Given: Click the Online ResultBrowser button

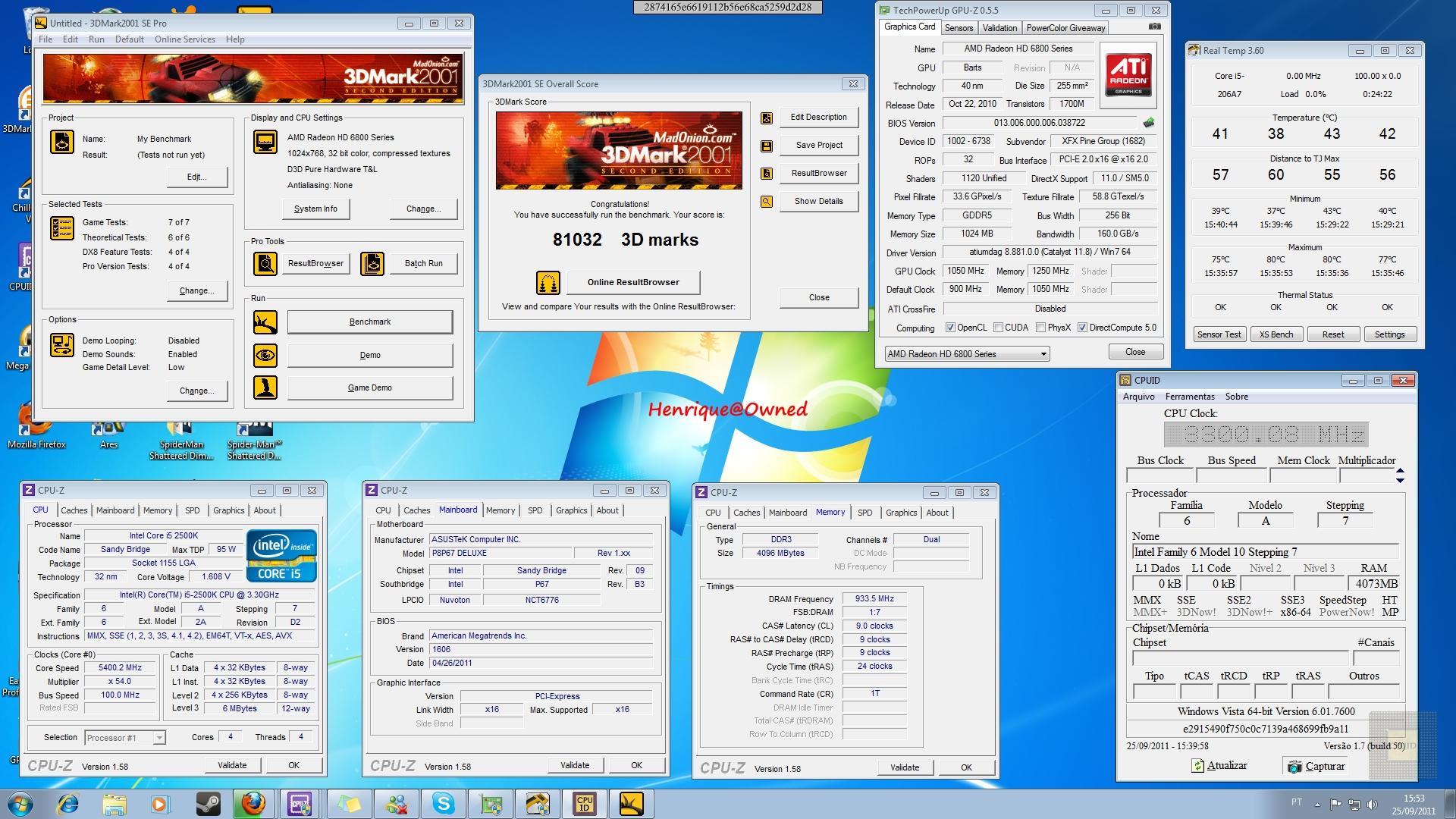Looking at the screenshot, I should point(633,282).
